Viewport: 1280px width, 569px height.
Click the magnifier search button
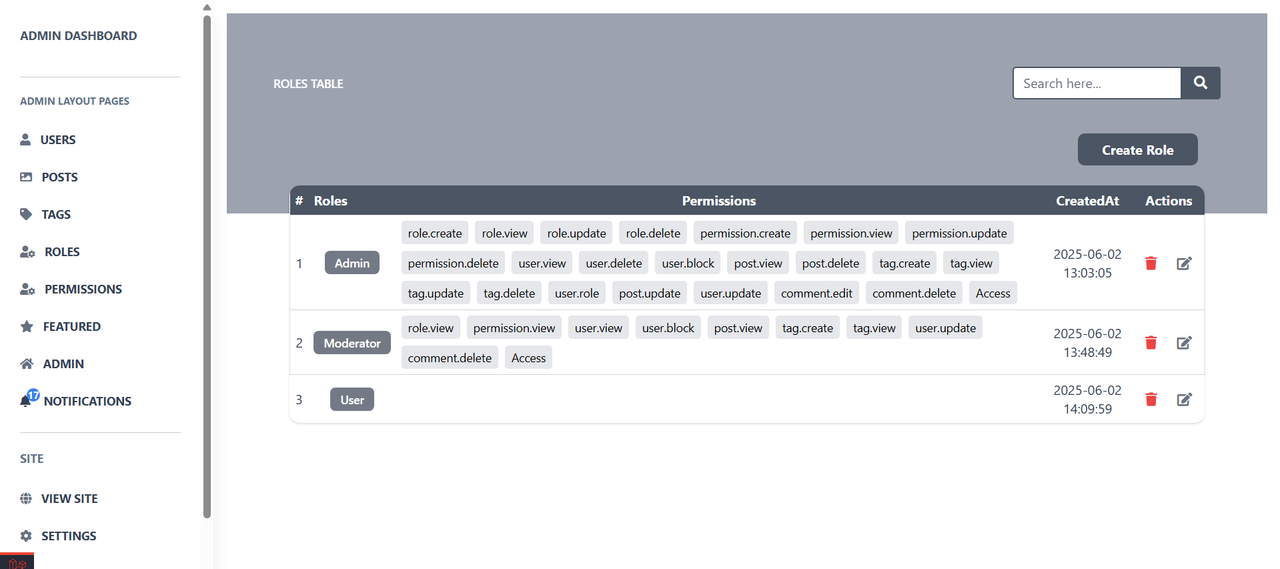(x=1201, y=83)
